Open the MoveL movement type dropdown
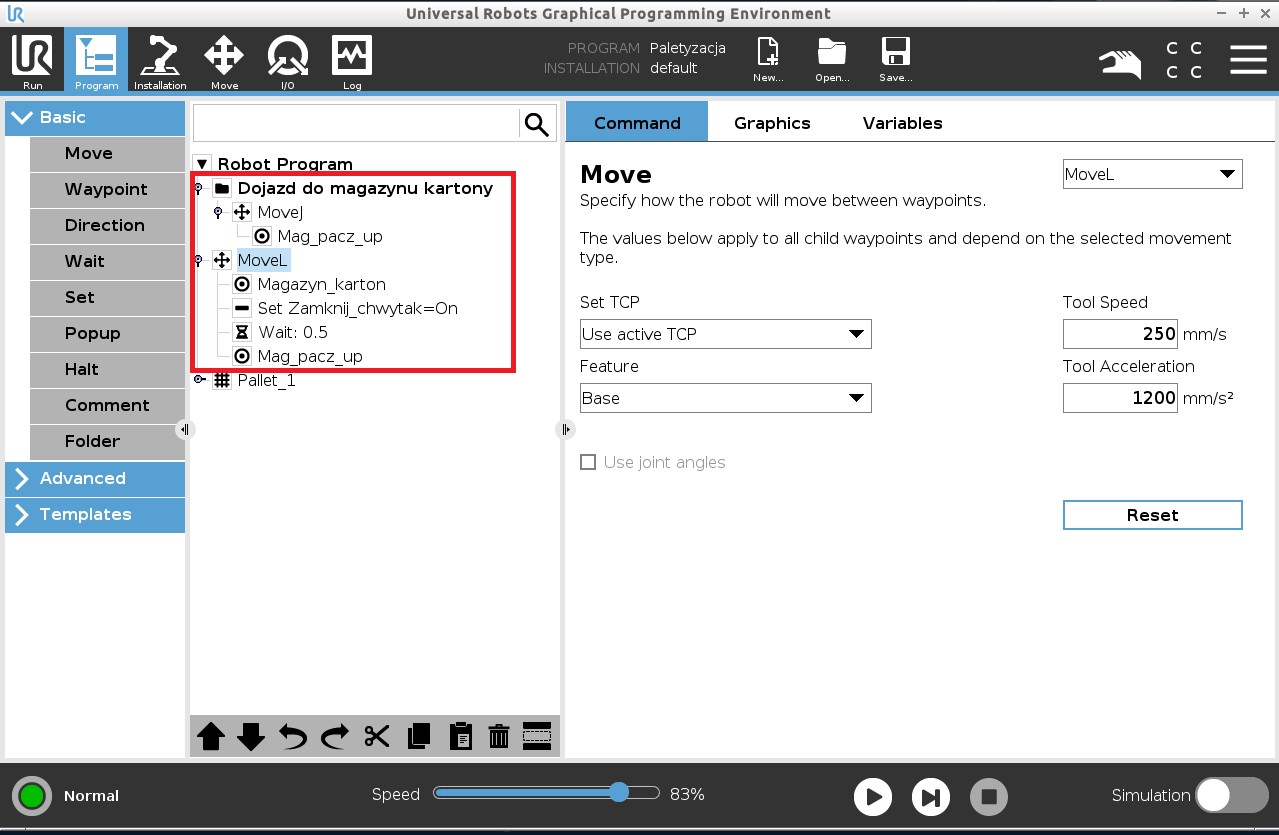 (x=1152, y=174)
